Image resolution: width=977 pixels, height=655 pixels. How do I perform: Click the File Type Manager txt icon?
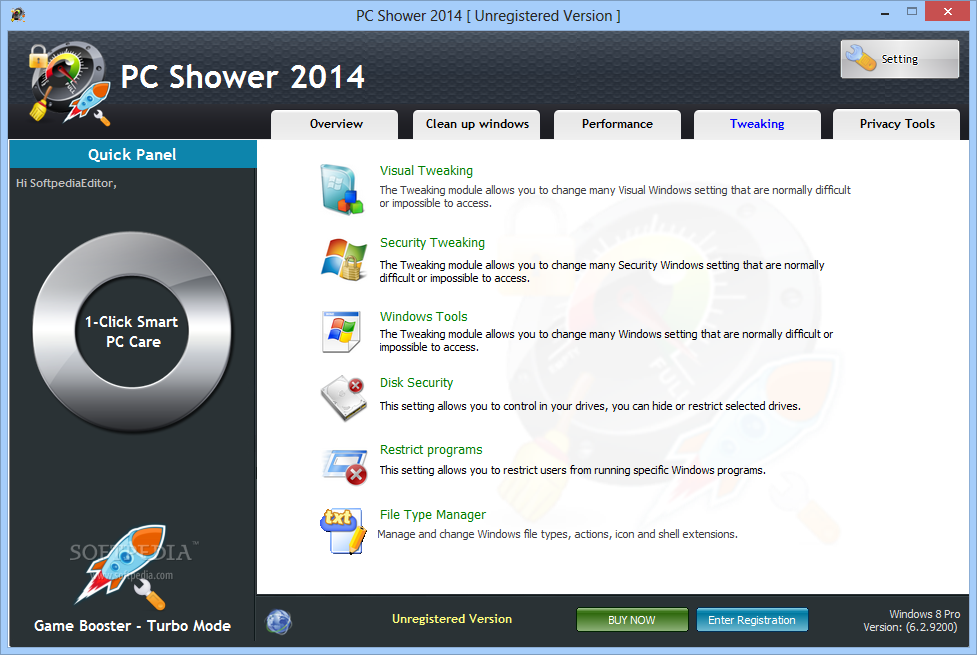(343, 531)
